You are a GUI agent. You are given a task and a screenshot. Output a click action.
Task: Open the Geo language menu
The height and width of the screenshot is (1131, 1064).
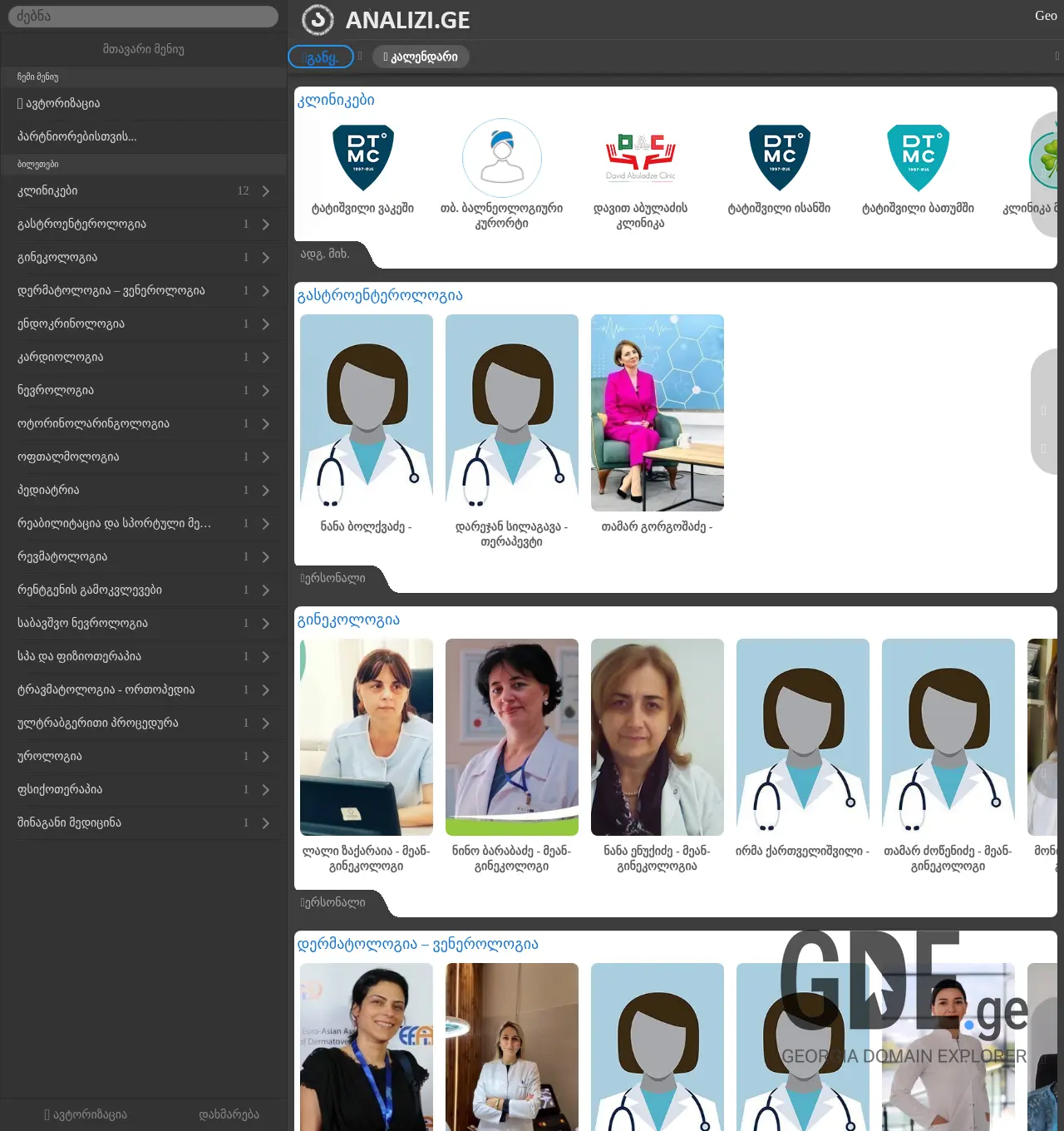point(1044,16)
